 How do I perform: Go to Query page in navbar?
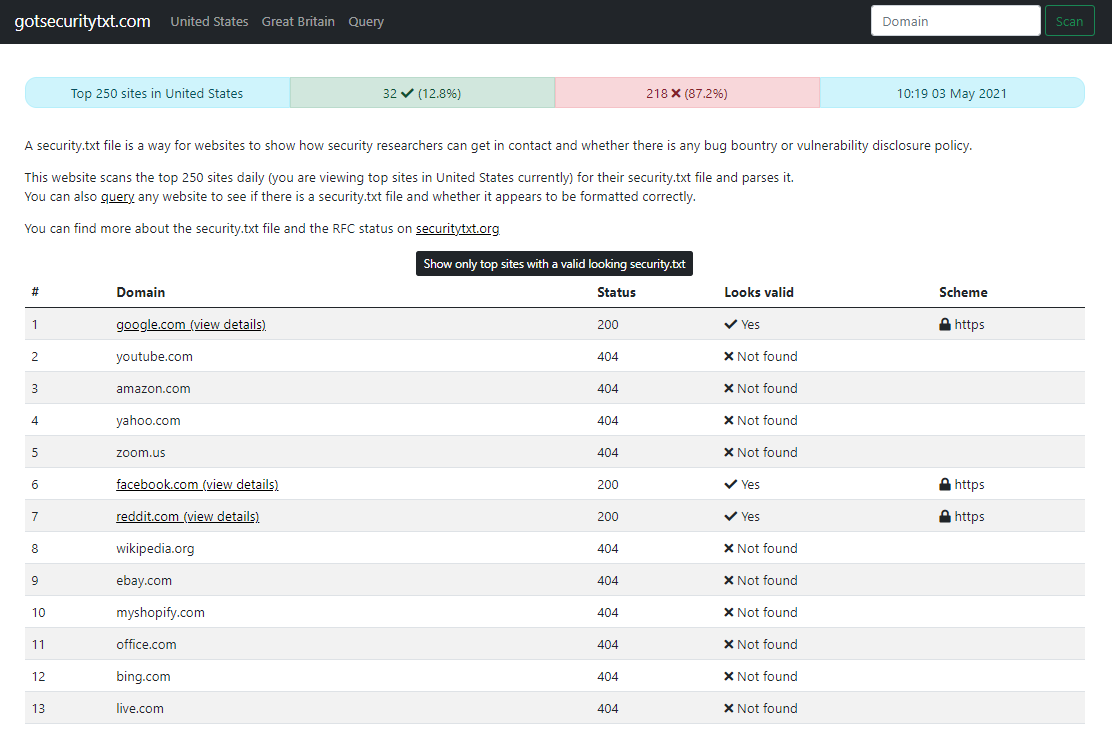(x=366, y=22)
